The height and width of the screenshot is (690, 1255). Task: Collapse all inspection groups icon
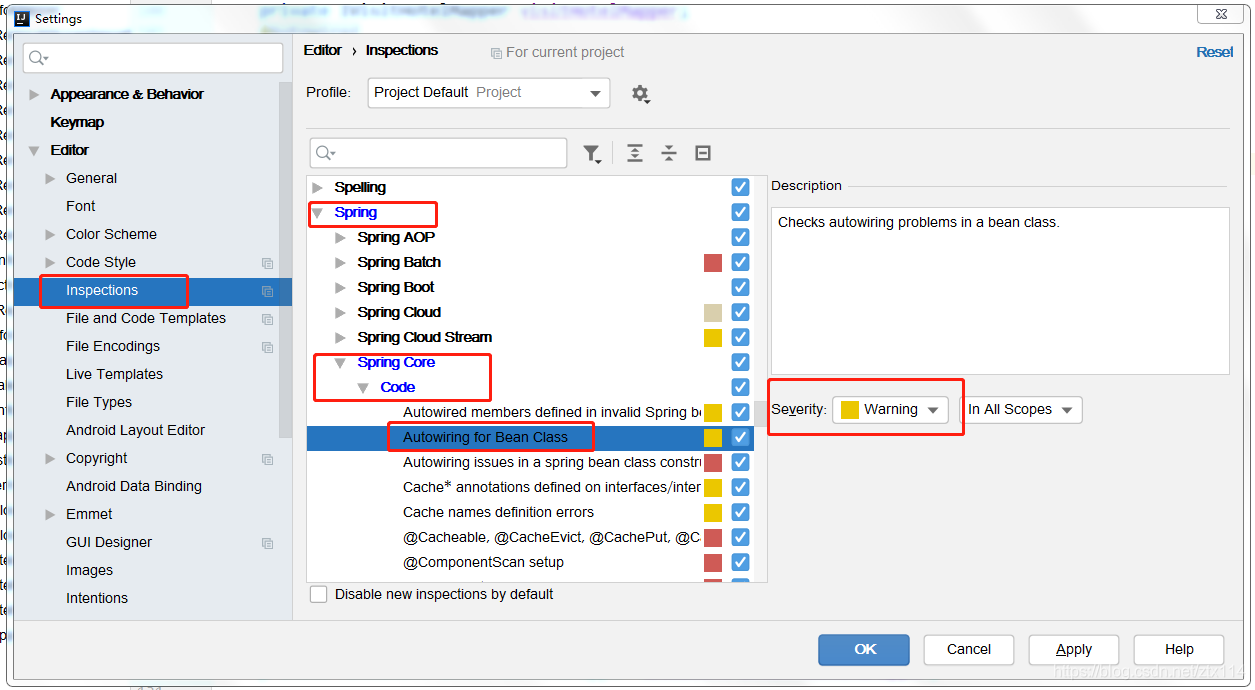point(669,153)
